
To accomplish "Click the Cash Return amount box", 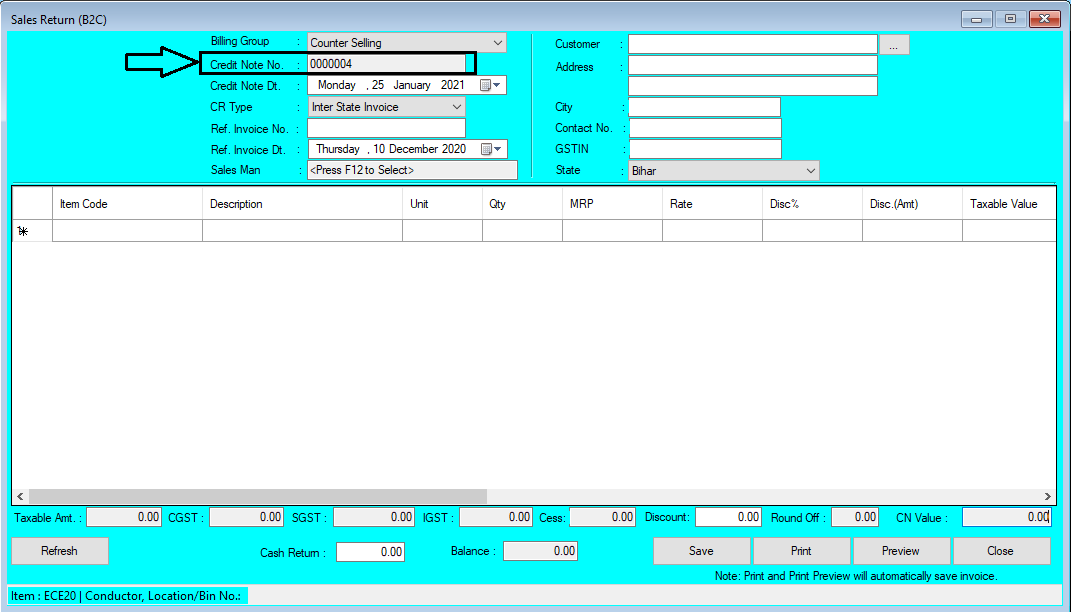I will coord(370,551).
